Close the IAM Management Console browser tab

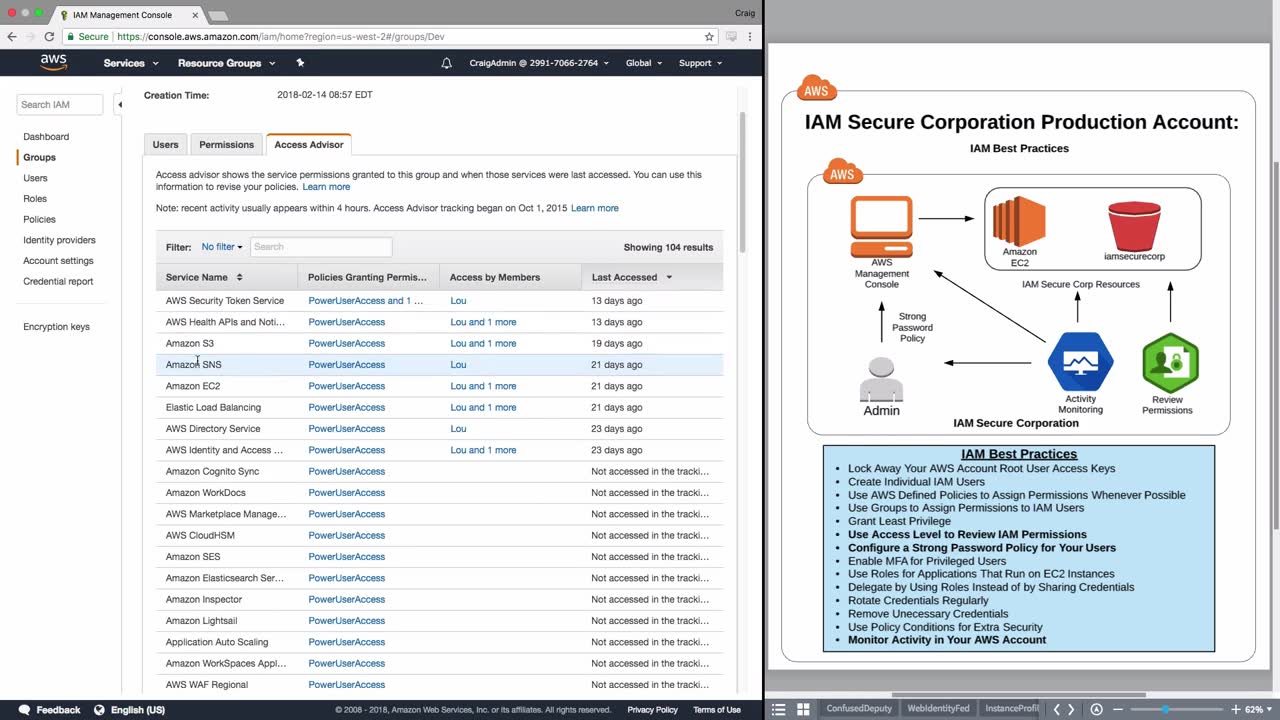point(193,15)
